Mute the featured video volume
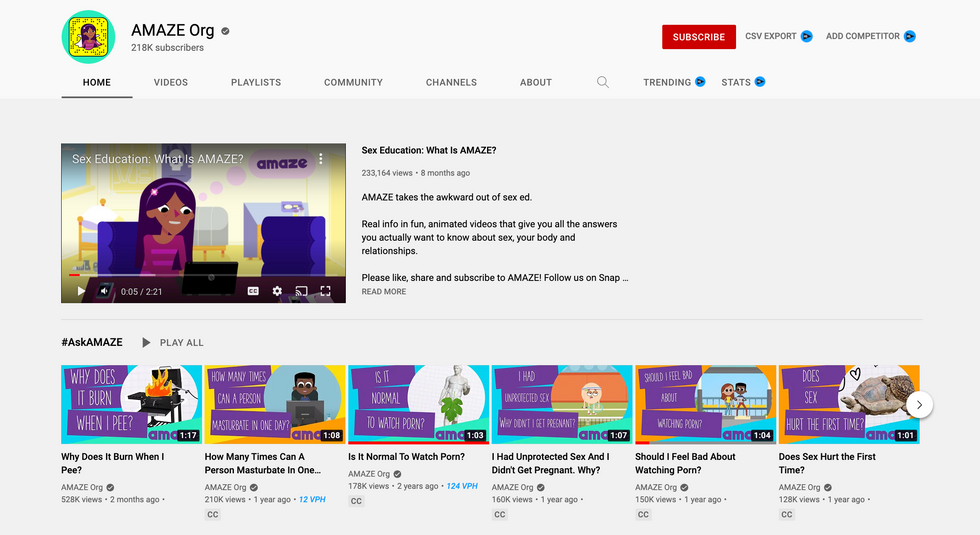Image resolution: width=980 pixels, height=535 pixels. coord(104,291)
